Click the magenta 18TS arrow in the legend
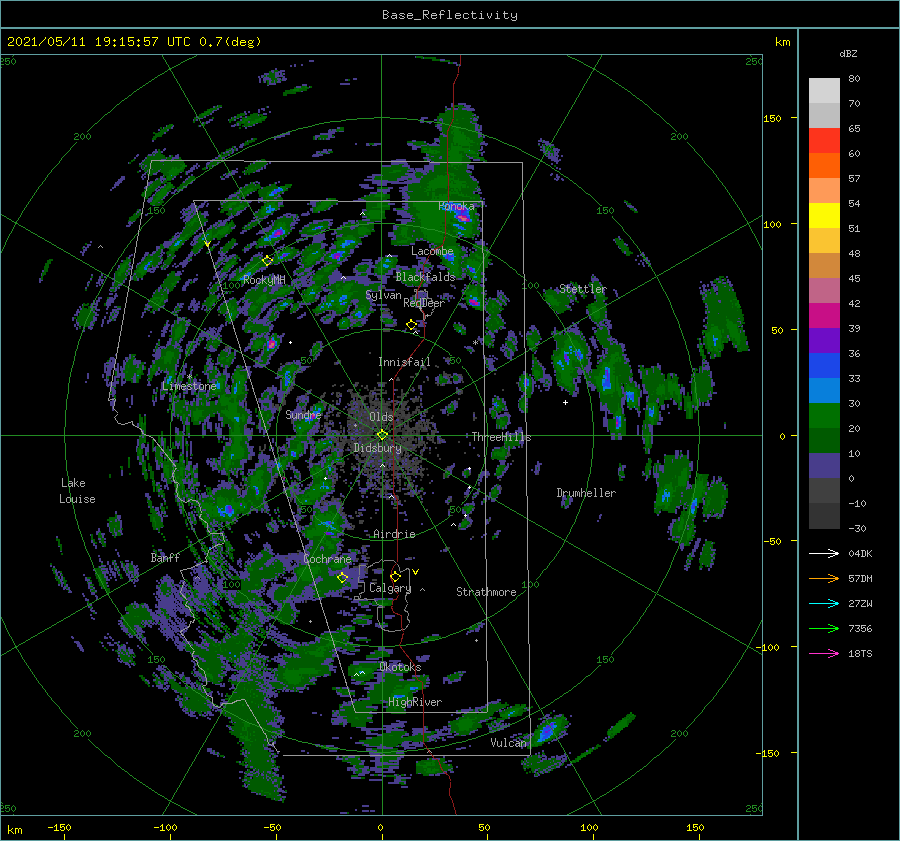This screenshot has width=900, height=841. [824, 653]
